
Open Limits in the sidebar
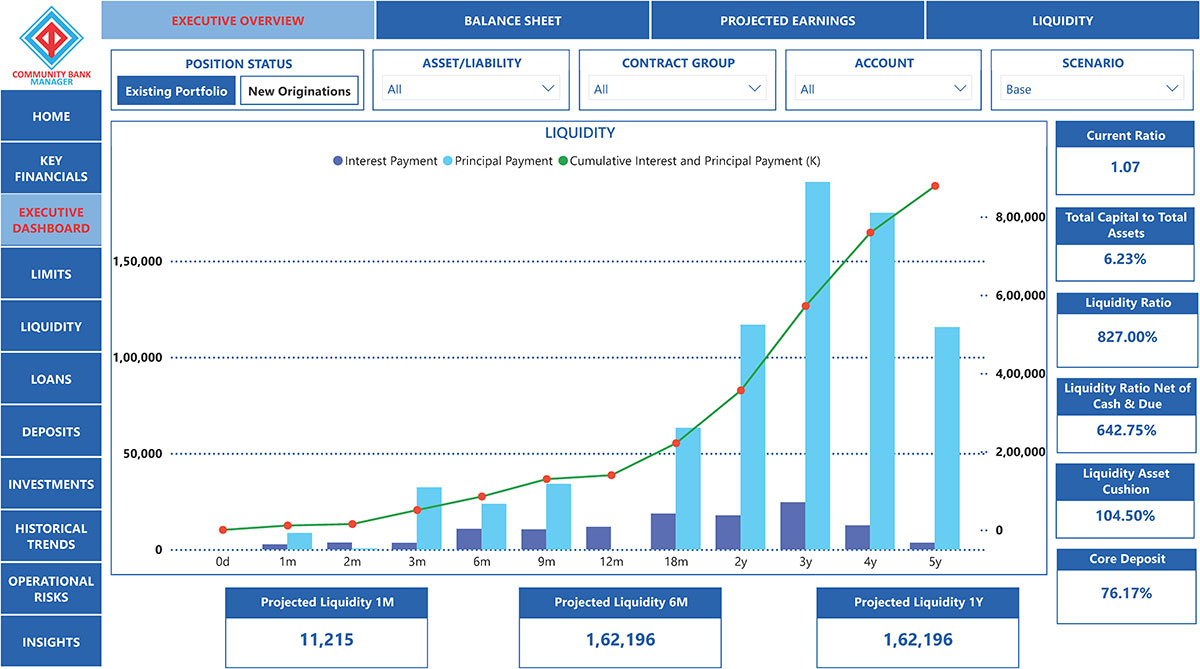[x=51, y=274]
